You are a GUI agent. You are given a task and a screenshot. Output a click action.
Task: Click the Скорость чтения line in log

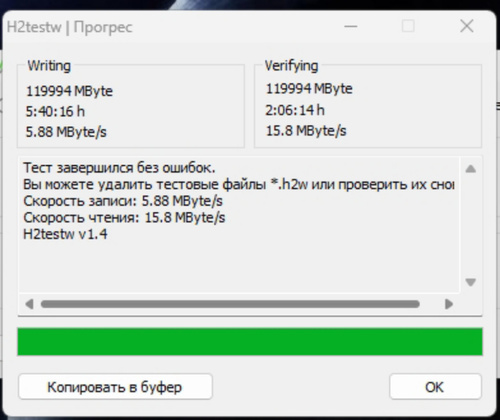tap(124, 218)
